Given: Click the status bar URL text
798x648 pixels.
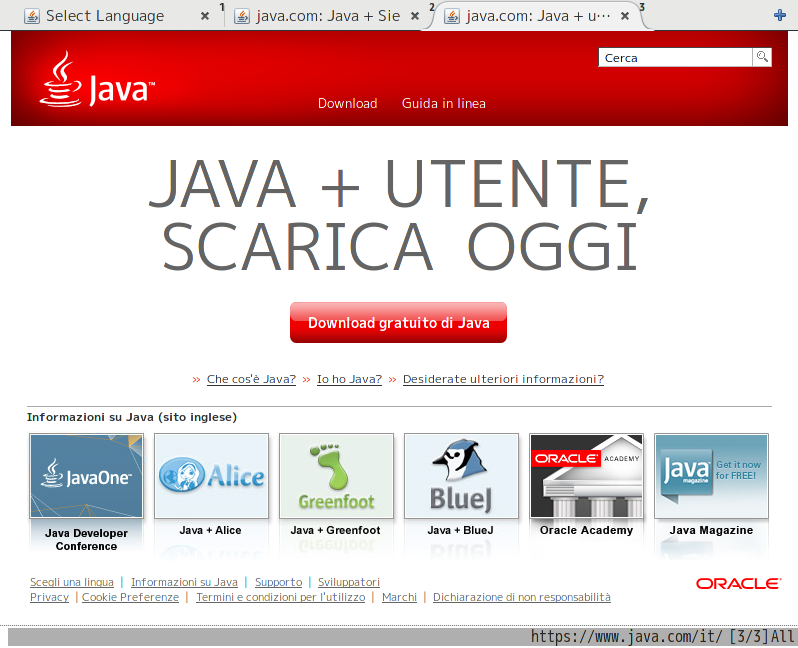Looking at the screenshot, I should (626, 637).
